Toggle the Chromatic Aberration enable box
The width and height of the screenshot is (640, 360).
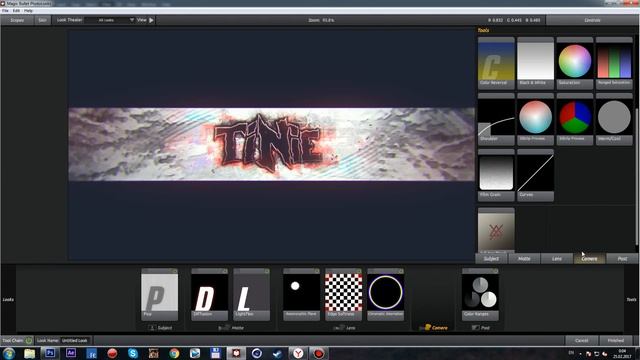coord(401,271)
